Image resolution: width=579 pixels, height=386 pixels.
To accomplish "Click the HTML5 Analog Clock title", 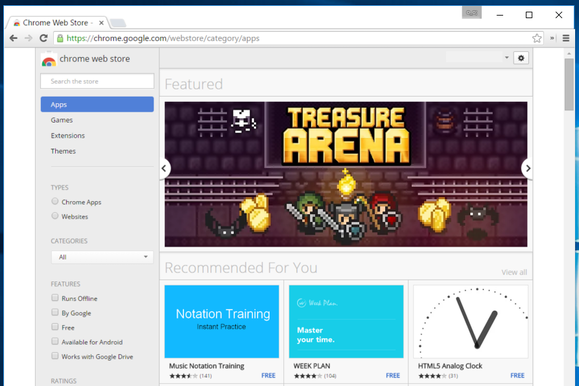I will tap(450, 366).
